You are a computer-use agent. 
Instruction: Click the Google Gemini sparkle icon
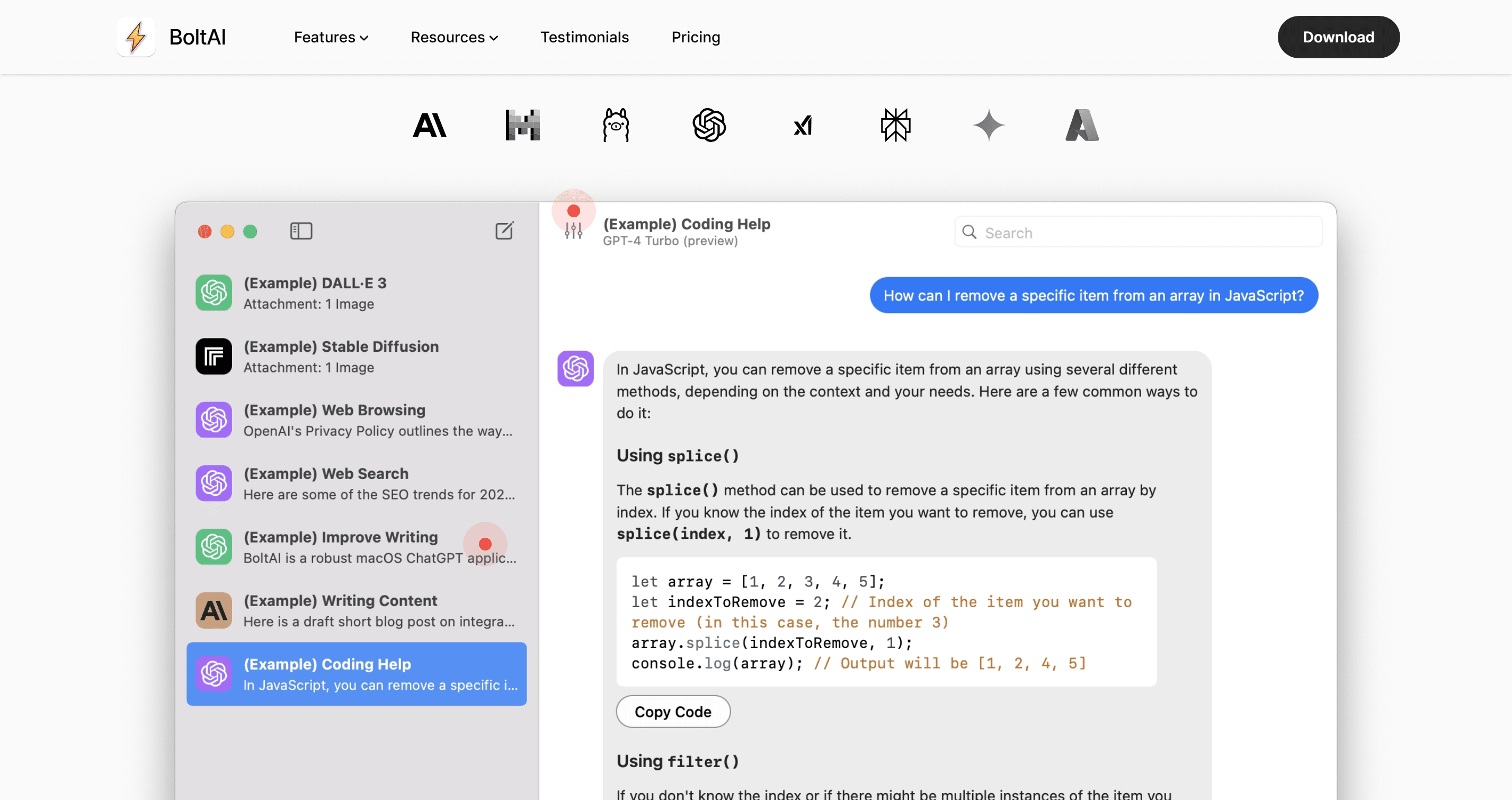click(x=989, y=125)
